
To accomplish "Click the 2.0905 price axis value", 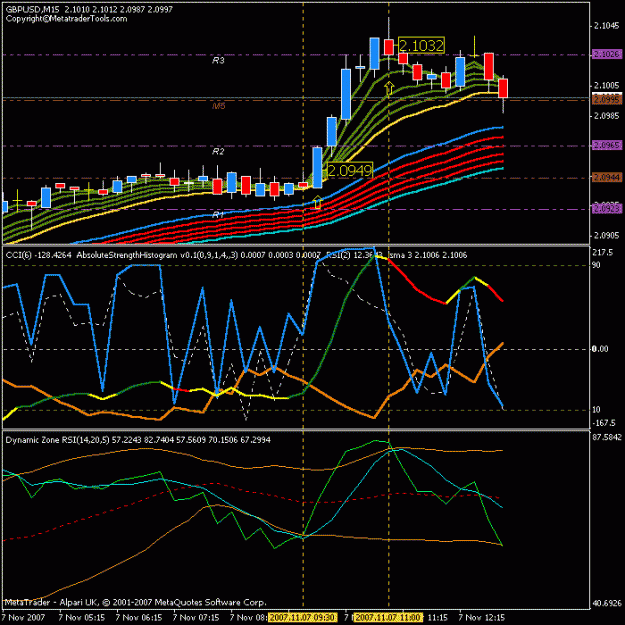I will (x=607, y=235).
